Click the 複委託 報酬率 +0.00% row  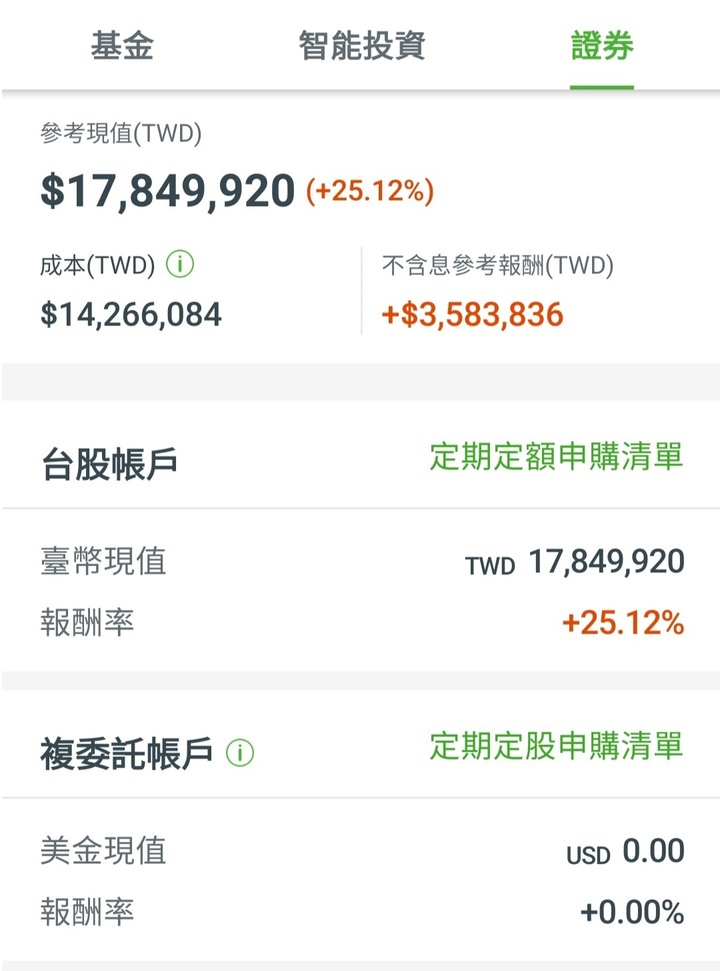click(x=362, y=912)
